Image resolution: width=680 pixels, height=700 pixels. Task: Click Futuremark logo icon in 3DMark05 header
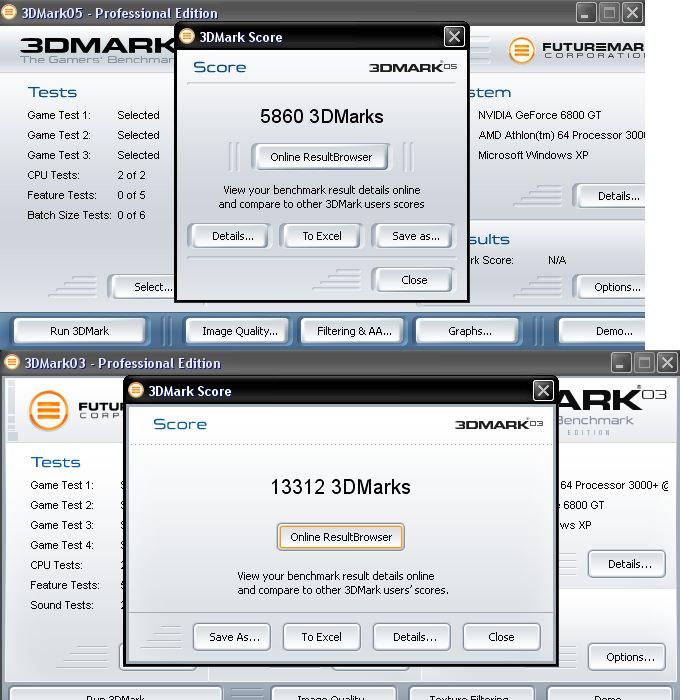[x=521, y=50]
